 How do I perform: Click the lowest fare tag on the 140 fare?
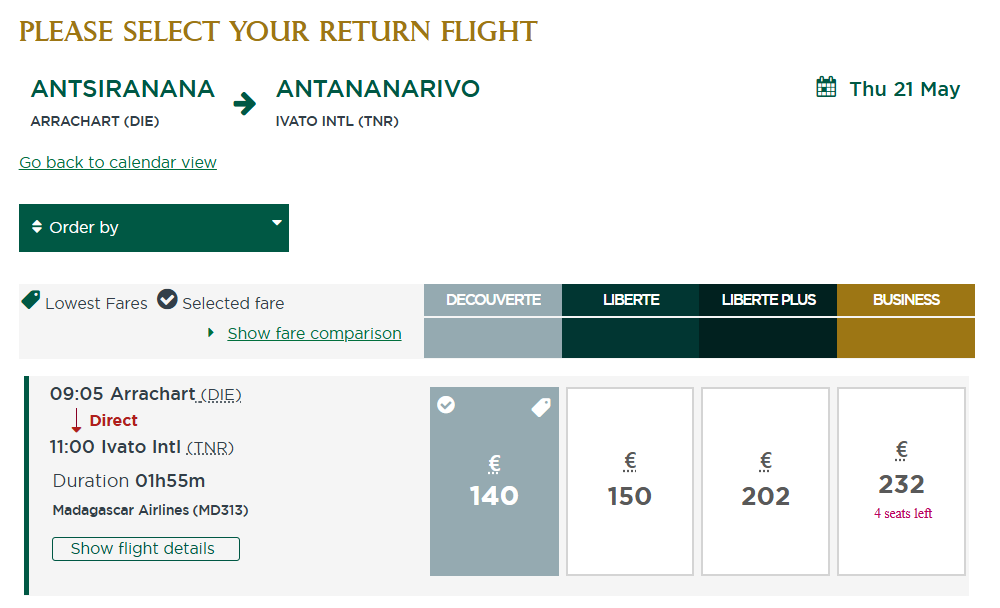pyautogui.click(x=541, y=407)
